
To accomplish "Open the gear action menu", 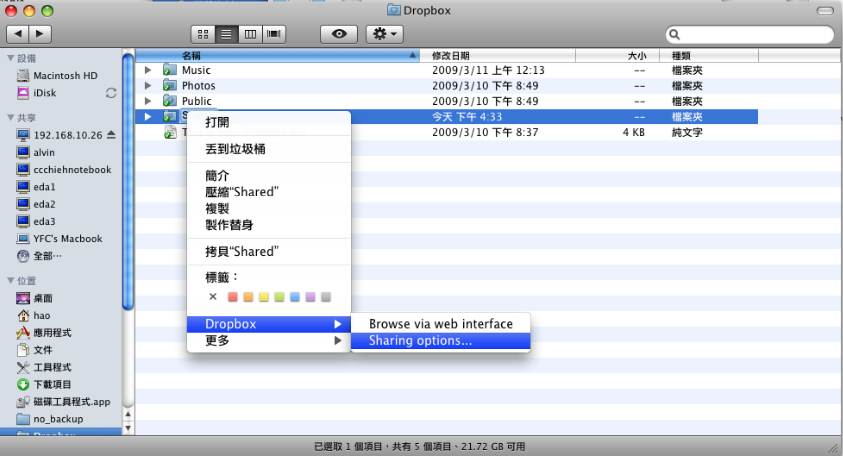I will (x=385, y=34).
